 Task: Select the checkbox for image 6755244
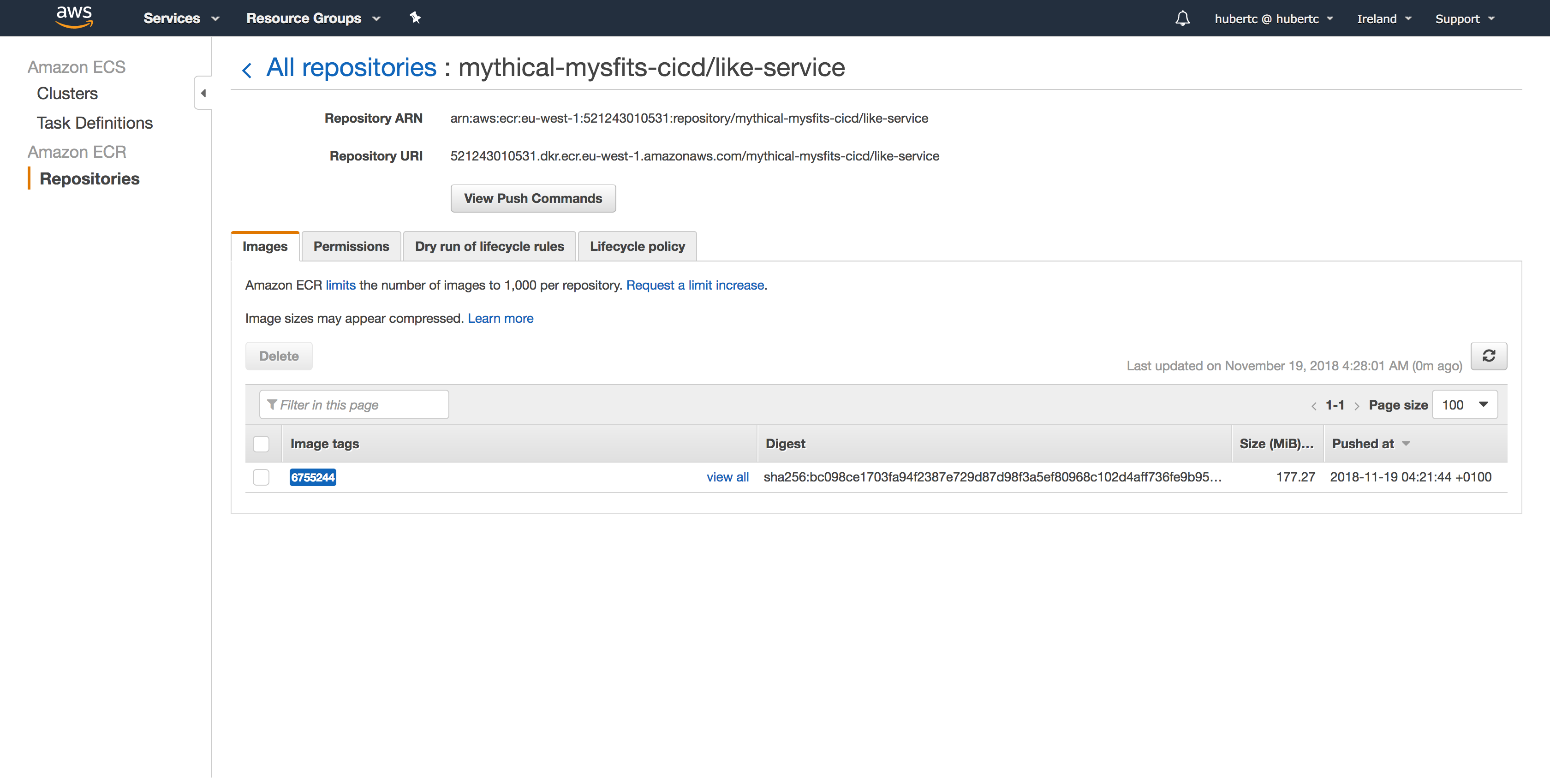[x=261, y=477]
